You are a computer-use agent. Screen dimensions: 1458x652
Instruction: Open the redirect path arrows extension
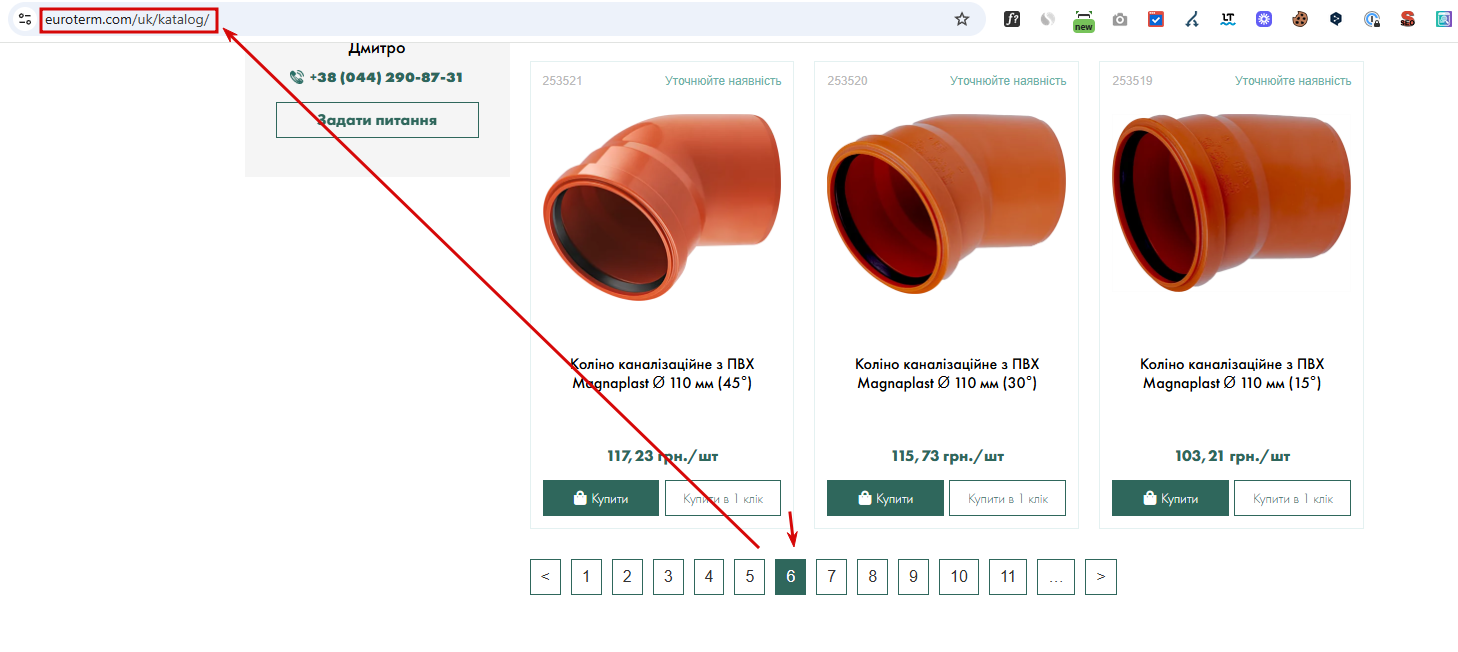(1192, 19)
